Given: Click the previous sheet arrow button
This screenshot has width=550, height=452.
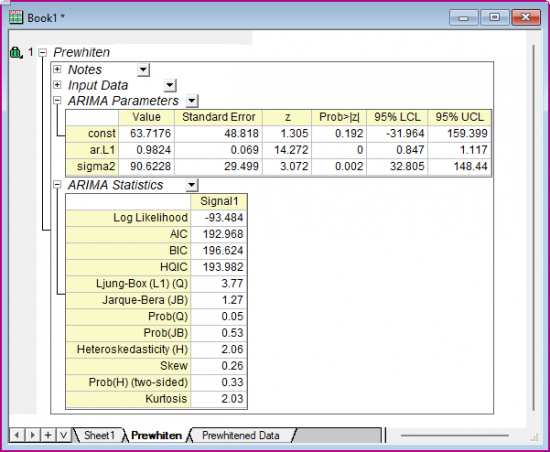Looking at the screenshot, I should pos(17,435).
